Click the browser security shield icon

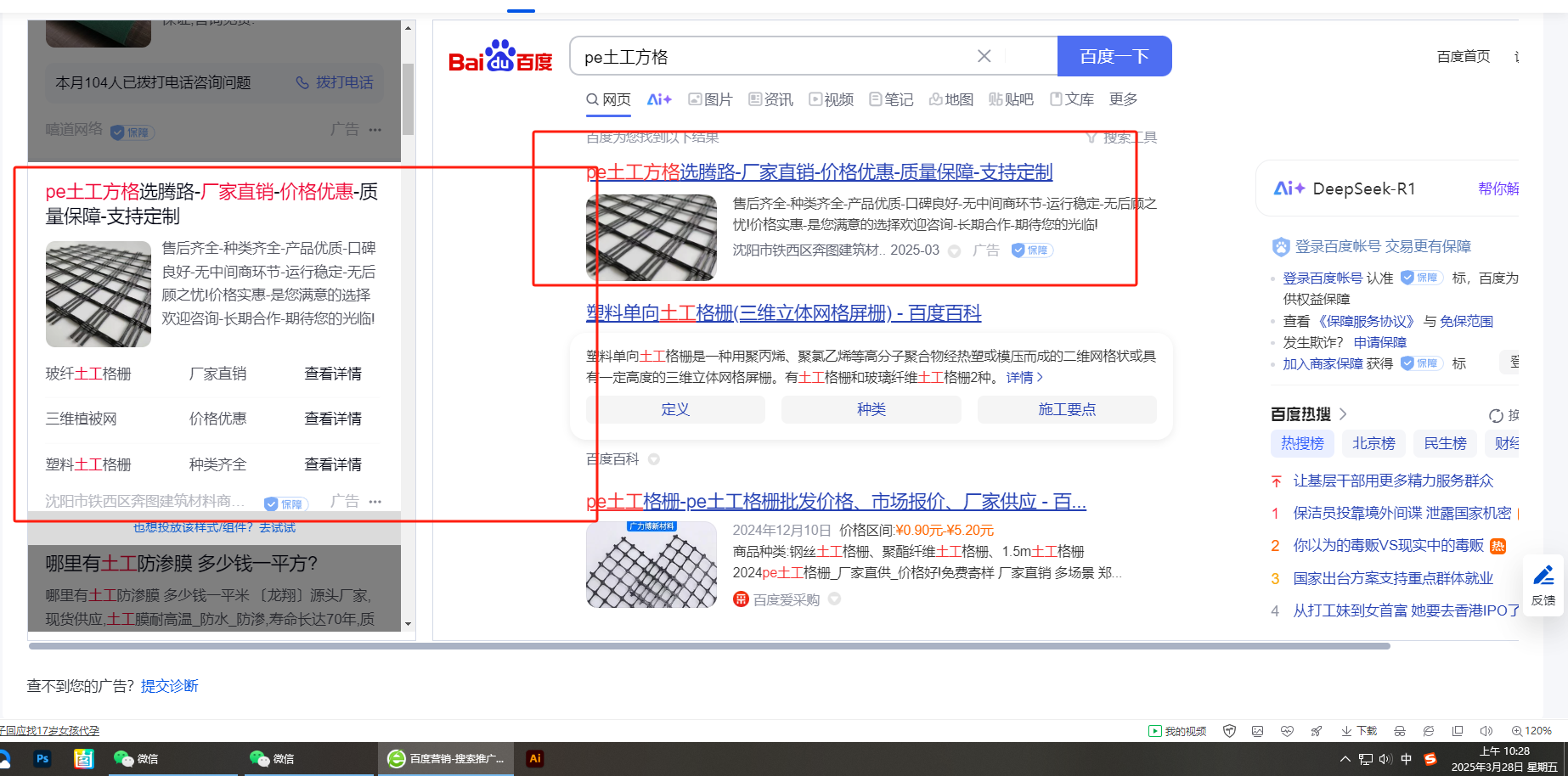(1229, 731)
